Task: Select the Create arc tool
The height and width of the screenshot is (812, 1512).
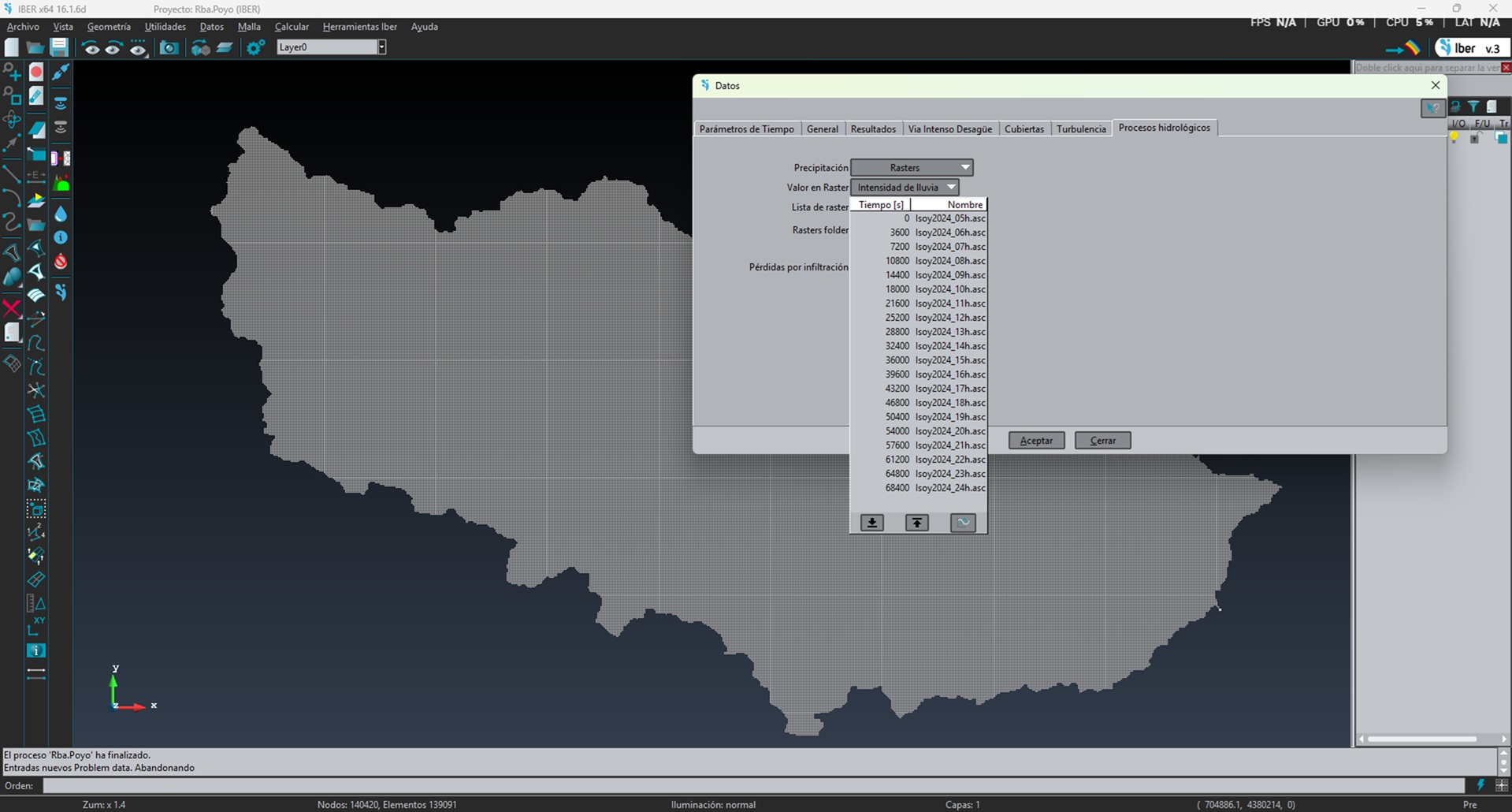Action: point(12,197)
